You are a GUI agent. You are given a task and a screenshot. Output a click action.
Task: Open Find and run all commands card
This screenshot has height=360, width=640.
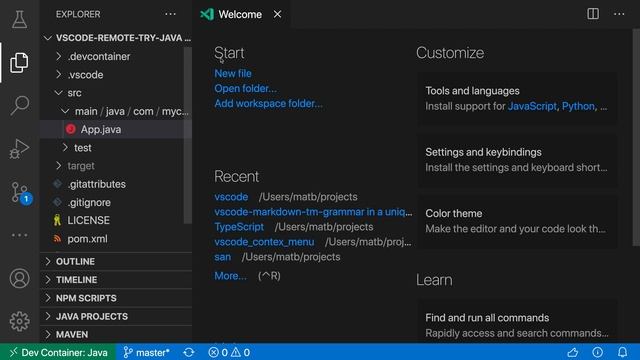tap(517, 322)
